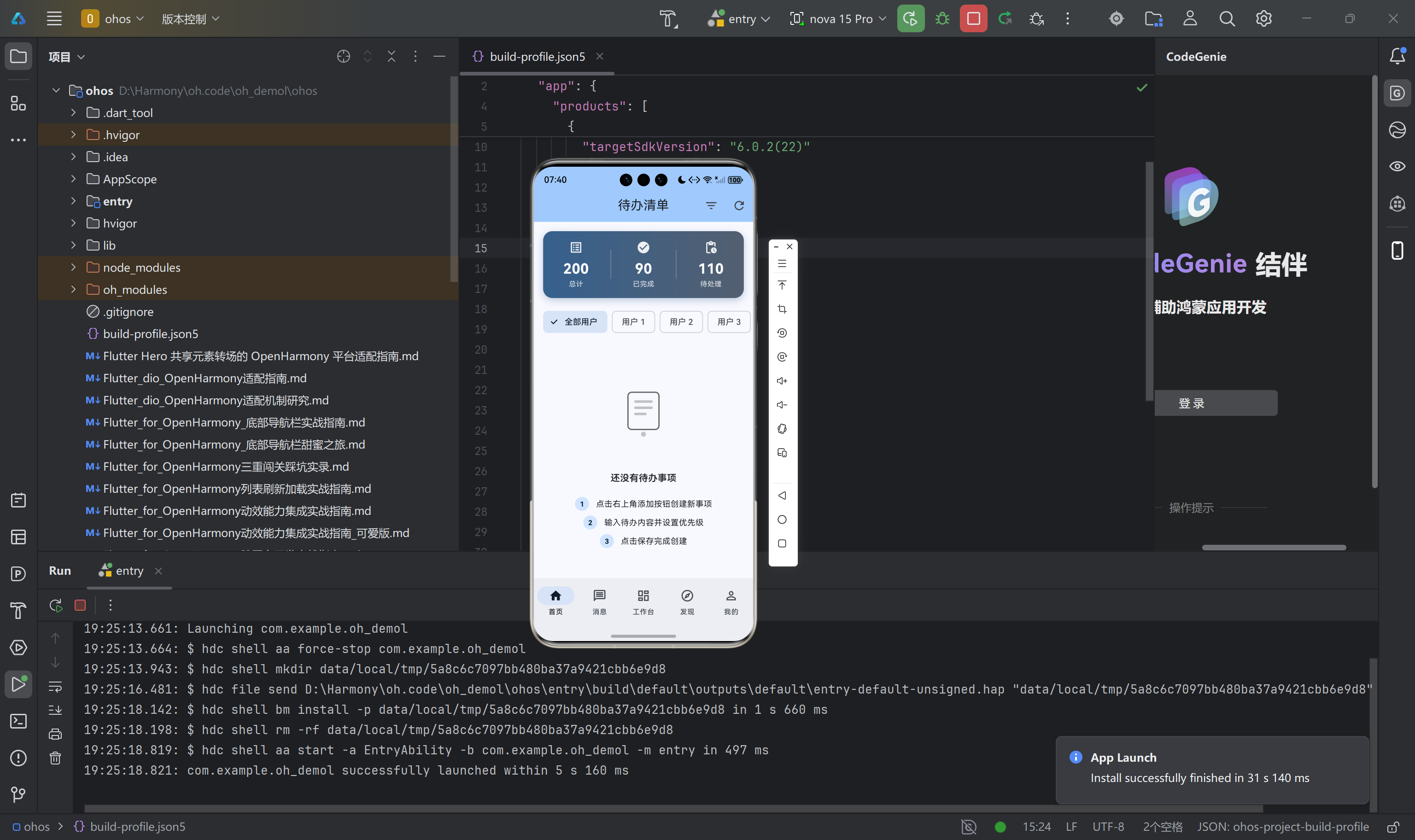Switch to 消息 tab in phone bottom bar
The height and width of the screenshot is (840, 1415).
[599, 601]
